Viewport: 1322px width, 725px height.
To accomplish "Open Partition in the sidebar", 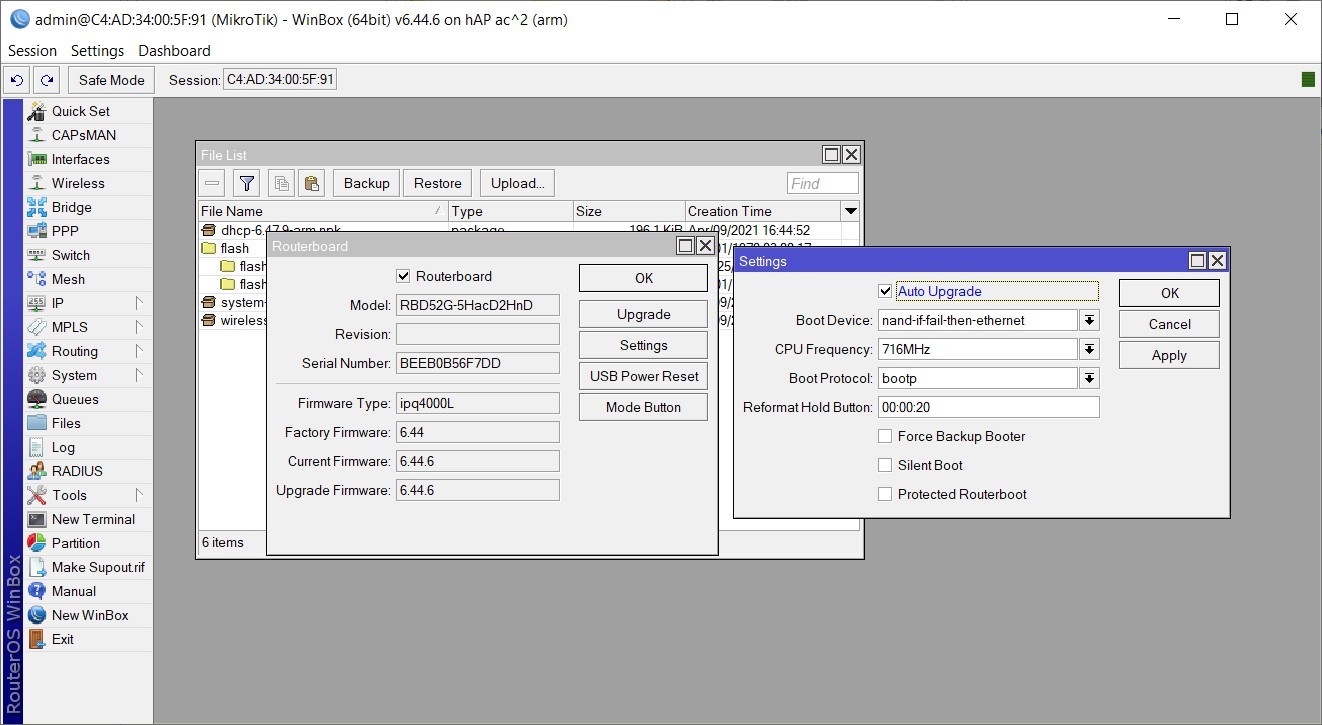I will point(88,543).
